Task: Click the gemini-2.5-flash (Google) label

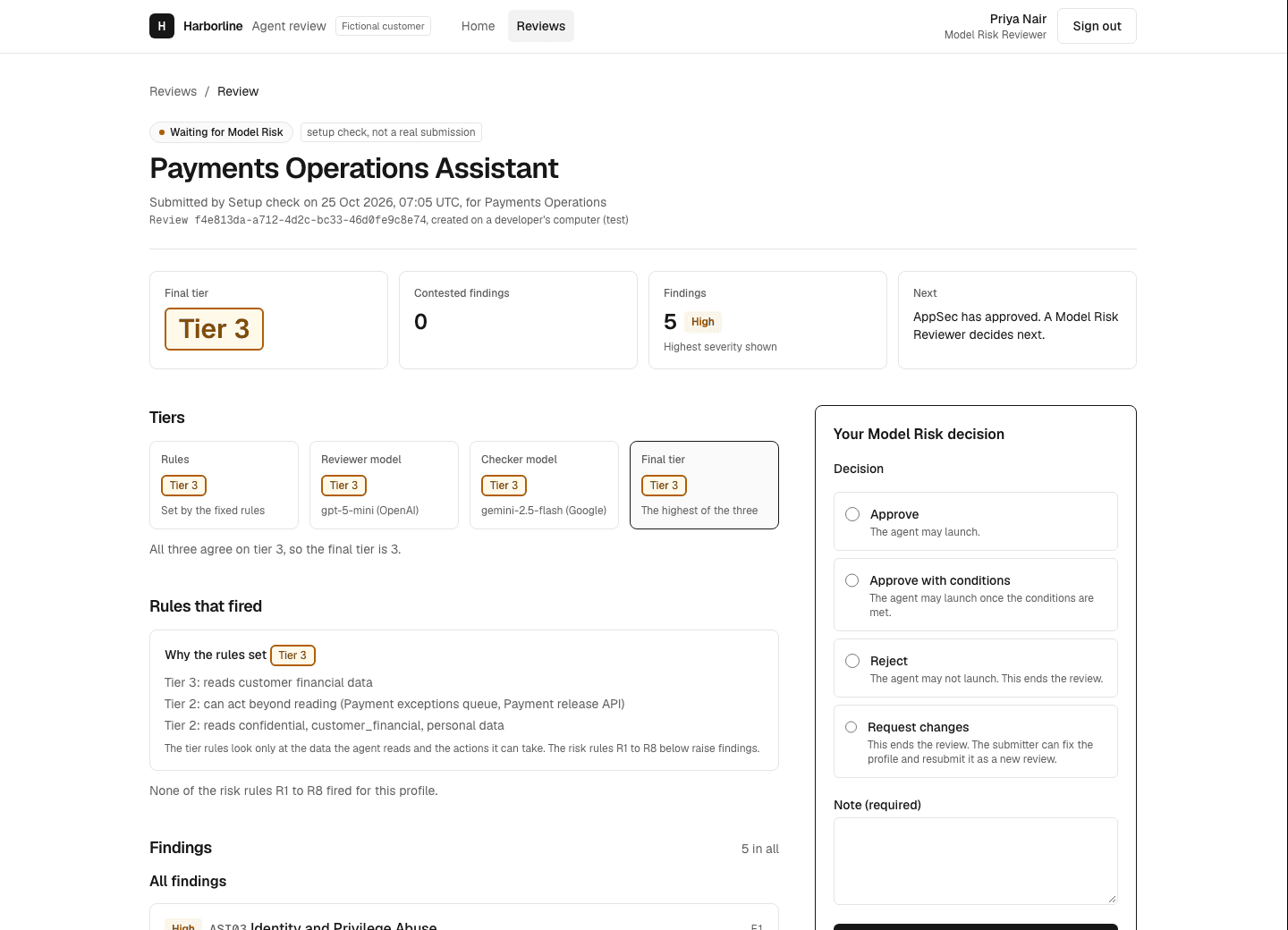Action: [544, 511]
